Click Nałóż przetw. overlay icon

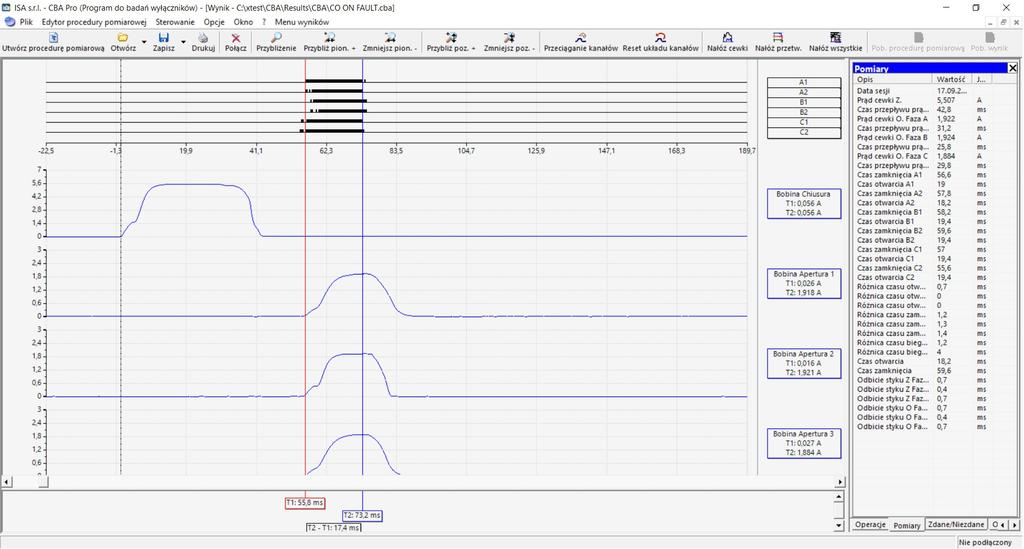click(x=778, y=38)
